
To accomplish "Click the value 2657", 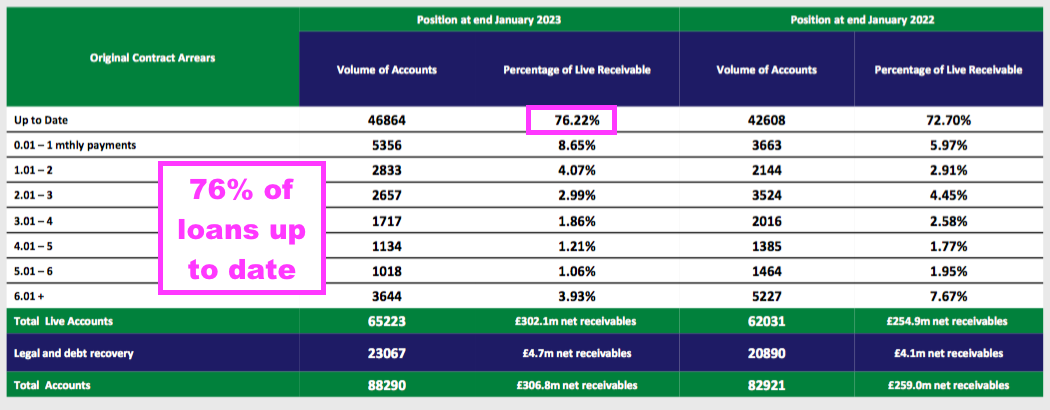I will click(387, 196).
